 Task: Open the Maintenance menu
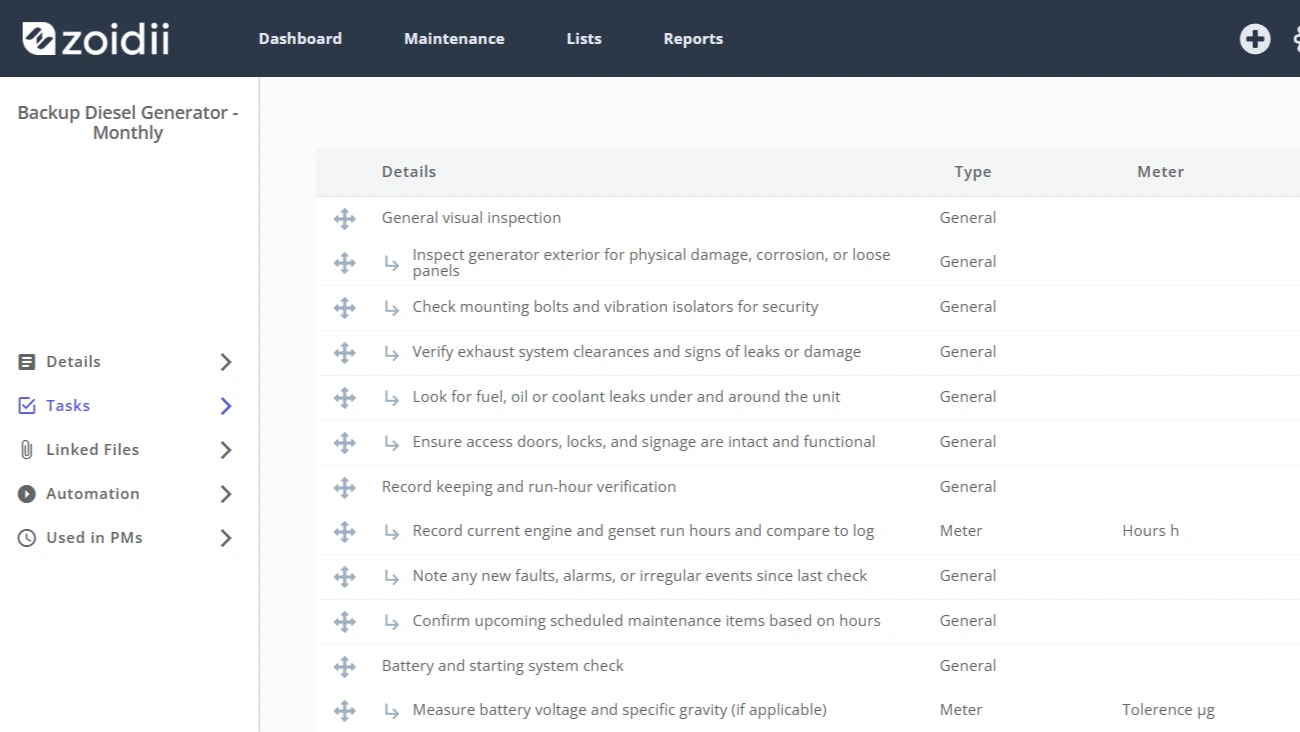pos(454,39)
